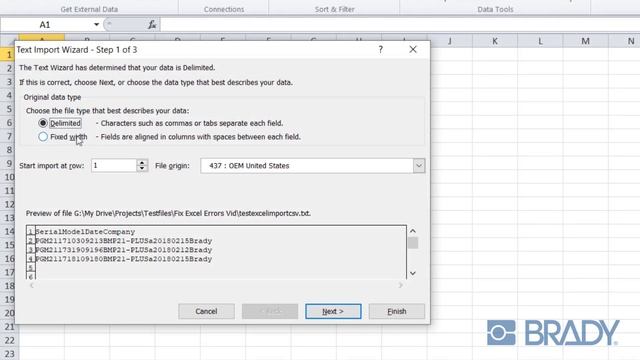
Task: Click the Finish button in the wizard
Action: [397, 311]
